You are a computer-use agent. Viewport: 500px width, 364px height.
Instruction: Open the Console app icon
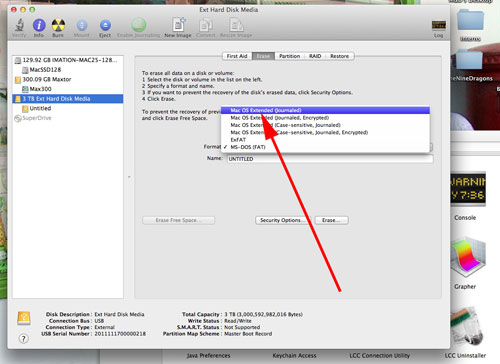(467, 190)
